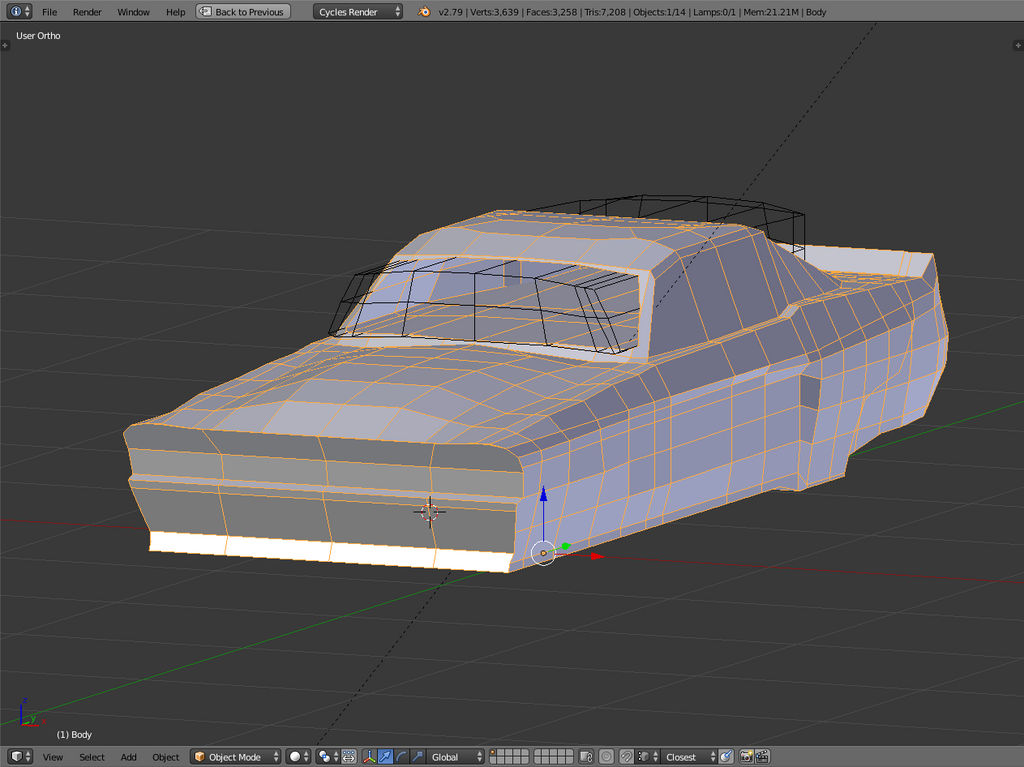Viewport: 1024px width, 767px height.
Task: Click the OpenGL render image camera icon
Action: coord(746,757)
